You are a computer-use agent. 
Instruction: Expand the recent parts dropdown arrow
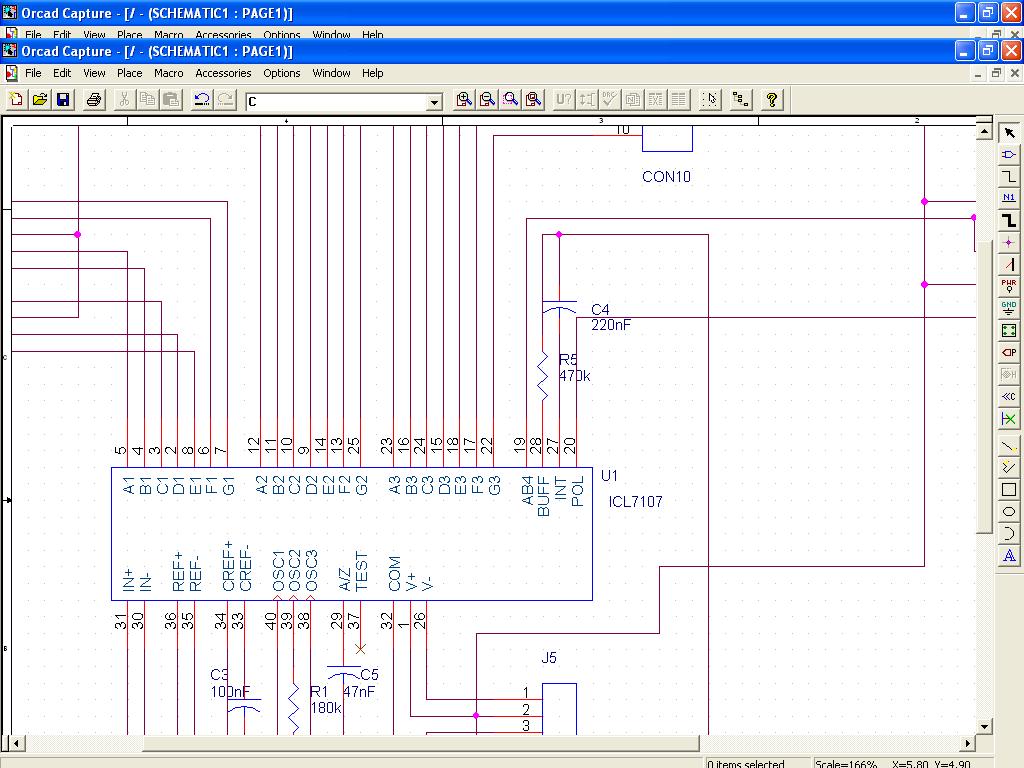point(434,102)
